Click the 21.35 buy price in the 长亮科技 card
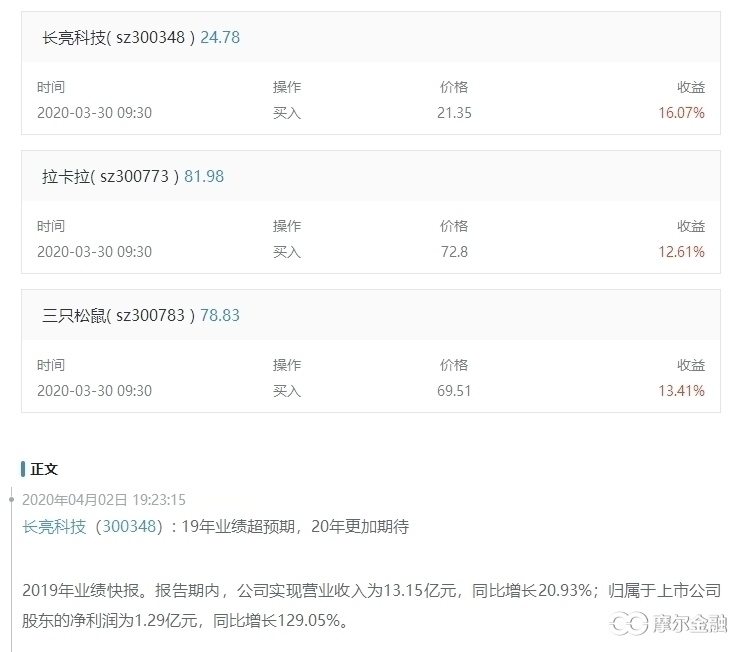 point(454,113)
